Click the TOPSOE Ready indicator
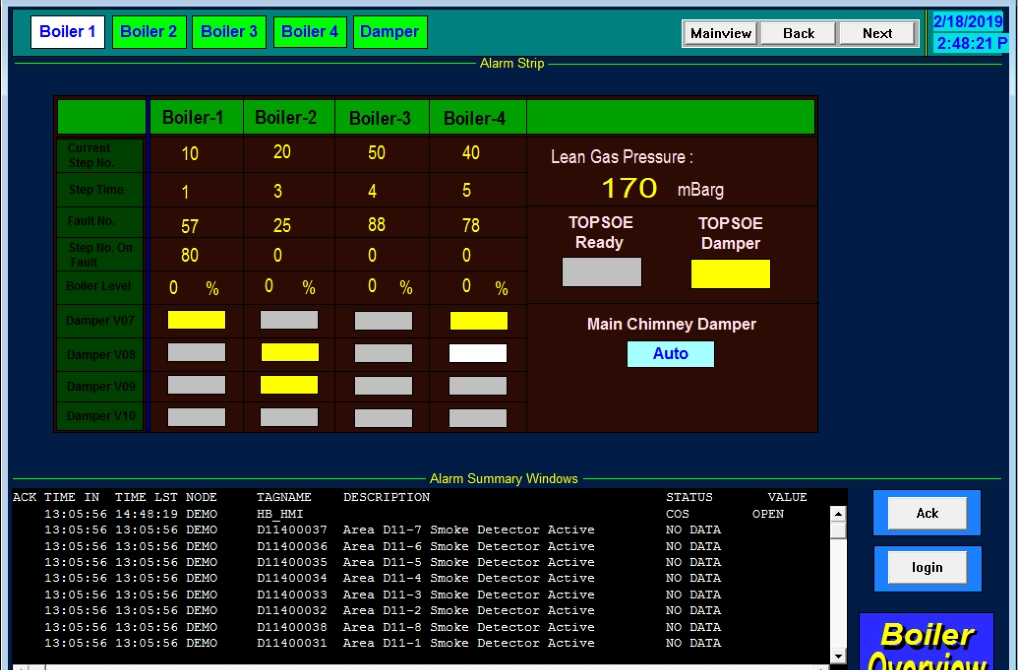The width and height of the screenshot is (1018, 670). pos(601,272)
